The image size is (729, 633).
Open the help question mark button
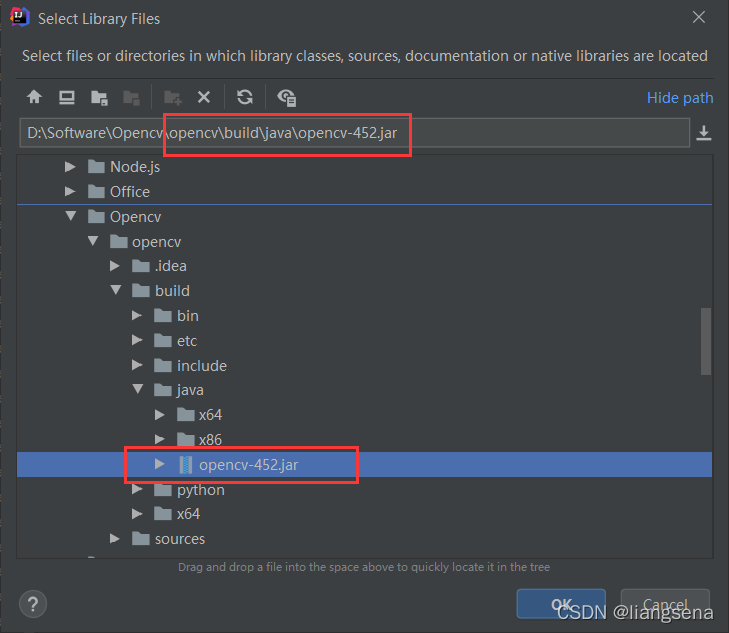point(33,604)
